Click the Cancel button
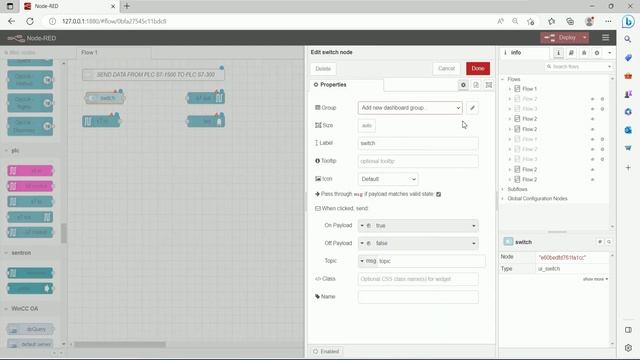The image size is (640, 360). point(446,69)
